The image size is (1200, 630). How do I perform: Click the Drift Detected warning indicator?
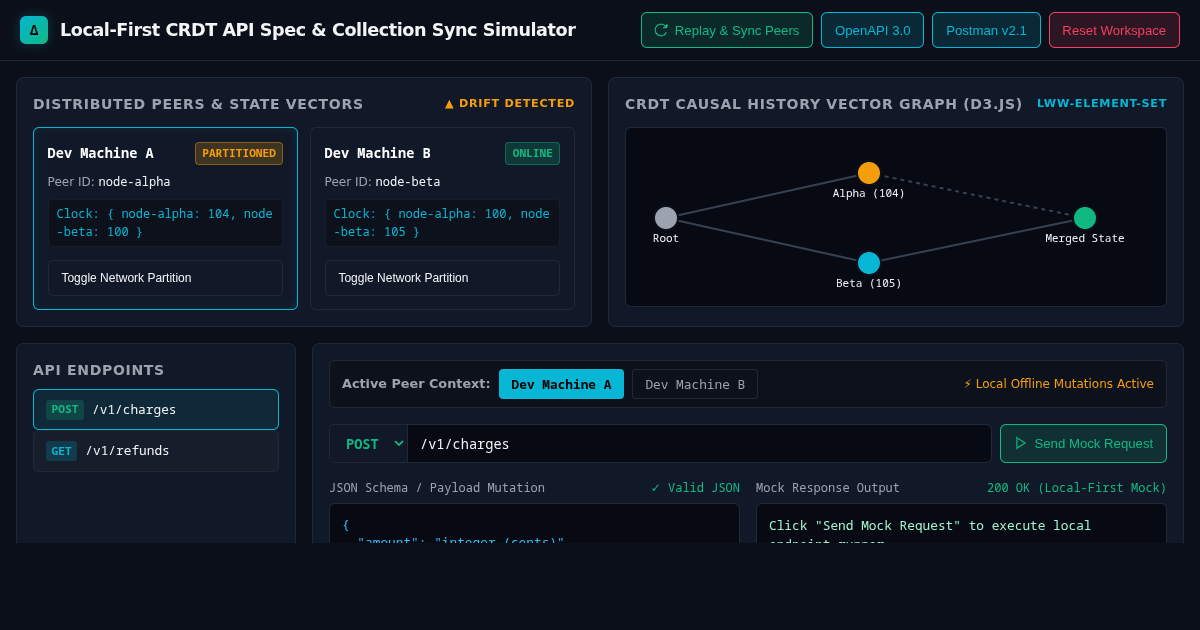click(510, 103)
